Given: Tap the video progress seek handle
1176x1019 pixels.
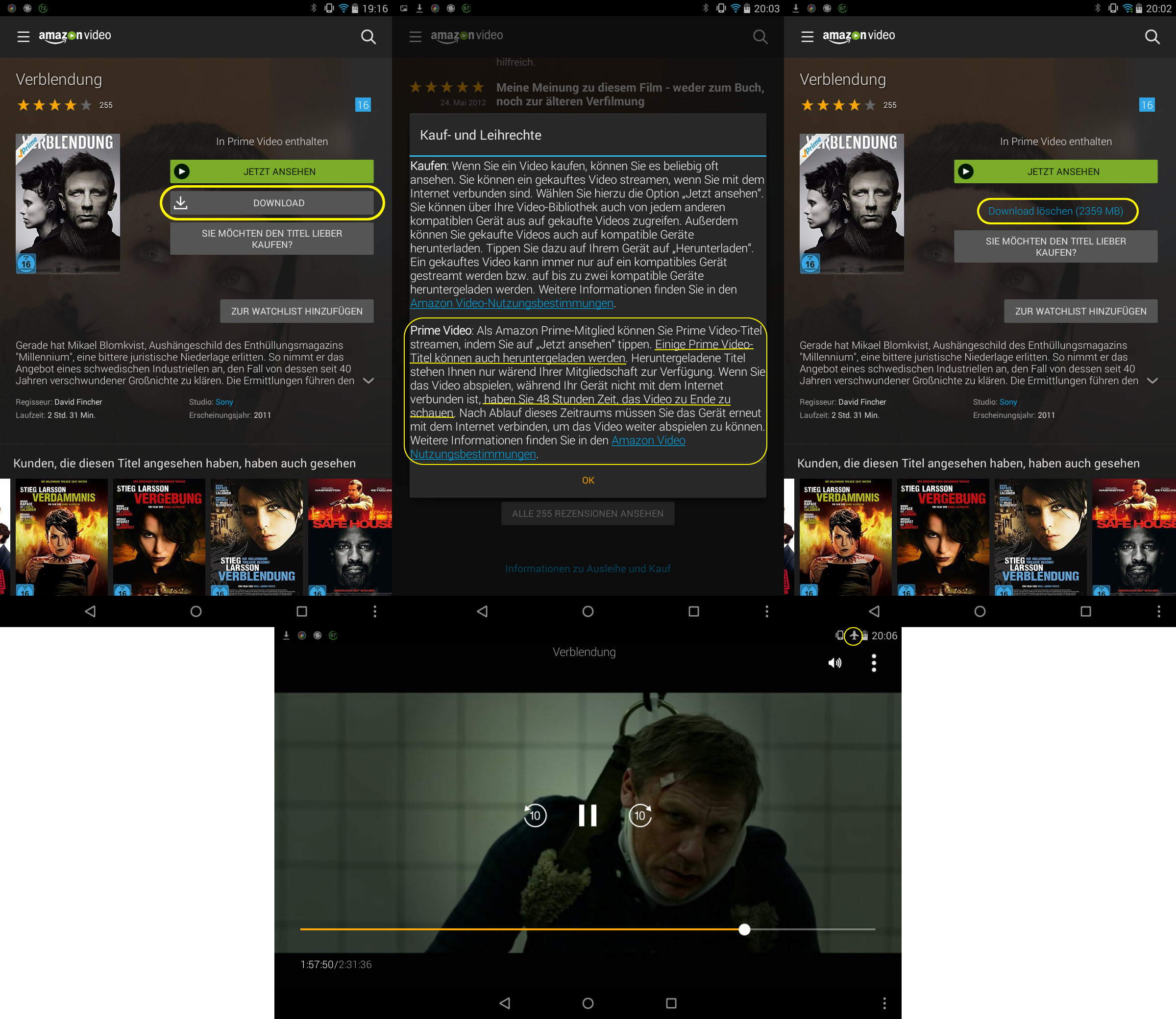Looking at the screenshot, I should tap(744, 929).
